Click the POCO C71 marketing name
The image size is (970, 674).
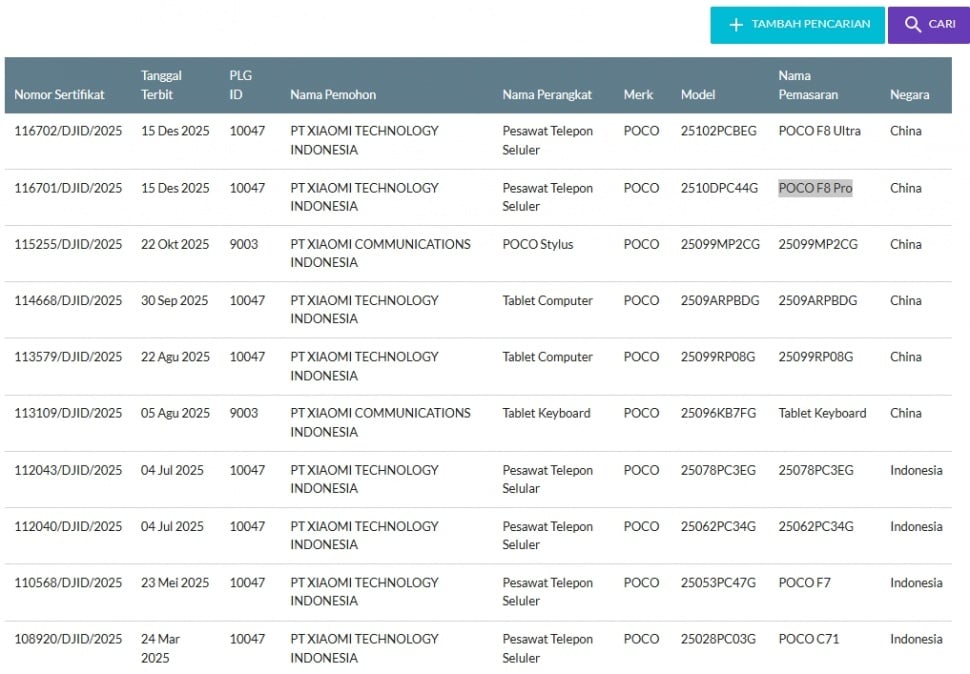(x=807, y=639)
